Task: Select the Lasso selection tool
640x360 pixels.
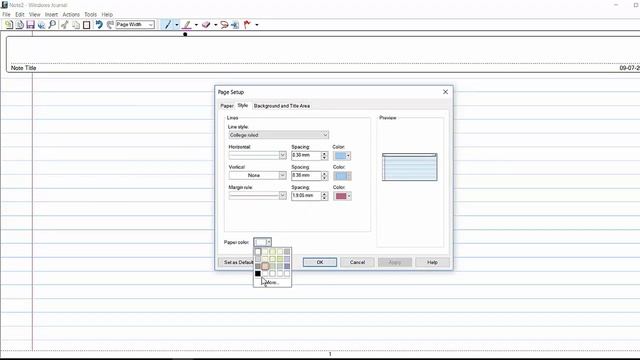Action: [x=224, y=25]
